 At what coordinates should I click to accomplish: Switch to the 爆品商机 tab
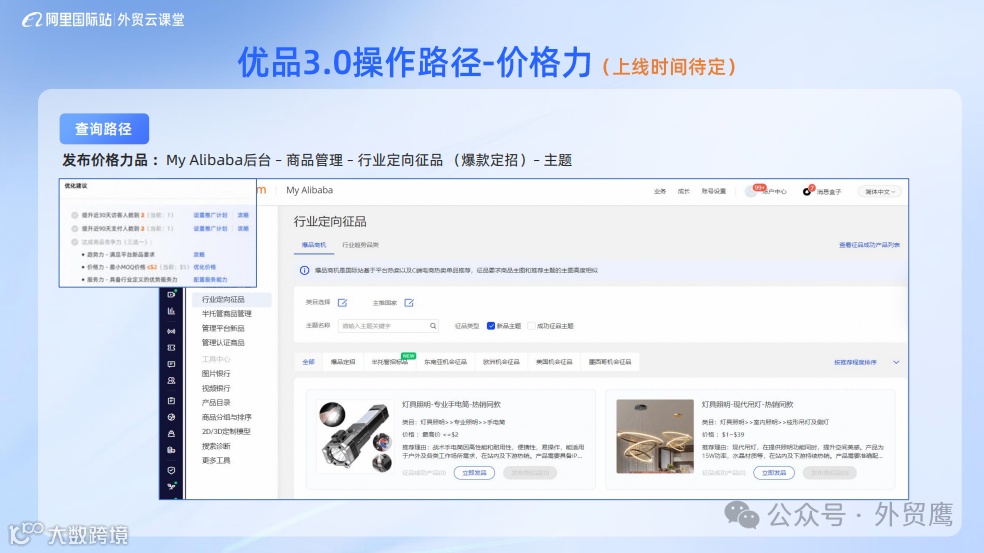tap(314, 245)
